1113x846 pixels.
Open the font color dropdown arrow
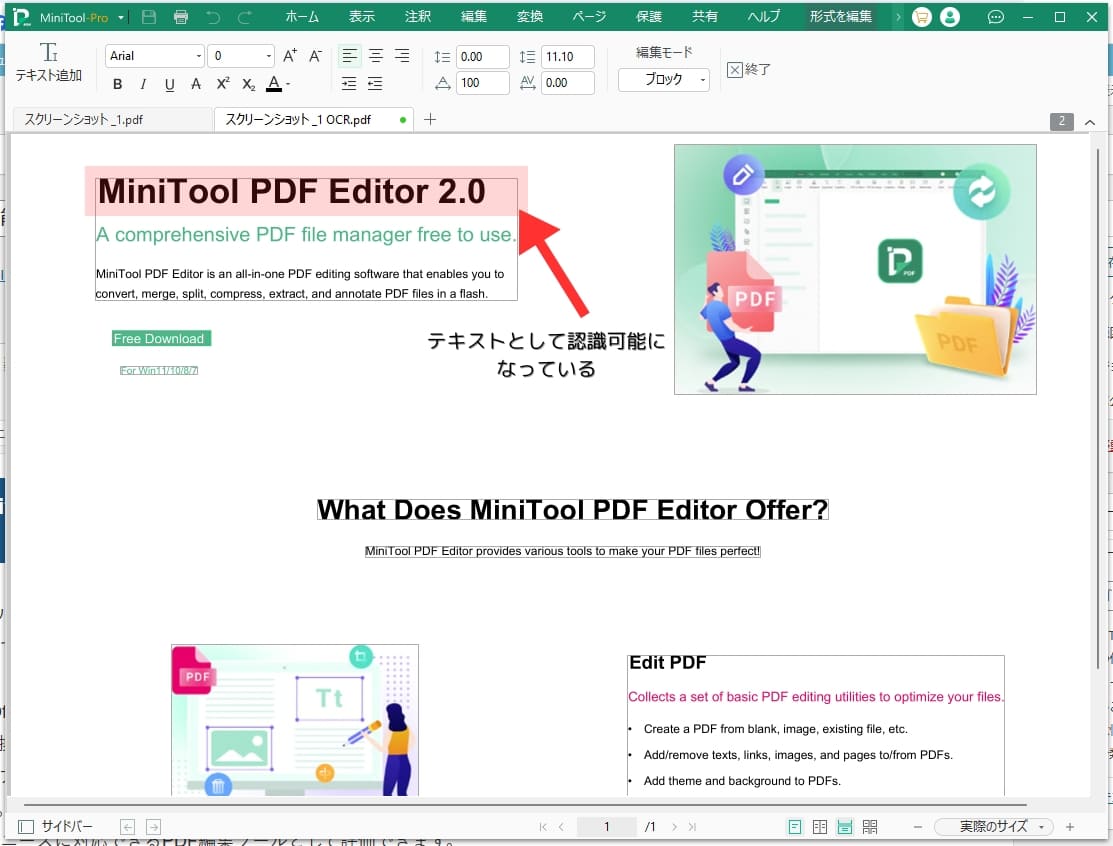(x=288, y=84)
